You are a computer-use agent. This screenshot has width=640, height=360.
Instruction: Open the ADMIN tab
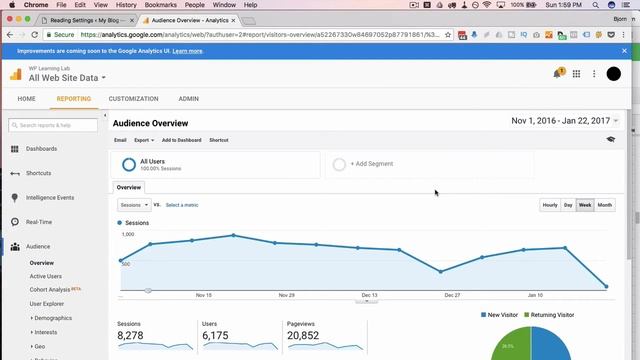[x=189, y=99]
